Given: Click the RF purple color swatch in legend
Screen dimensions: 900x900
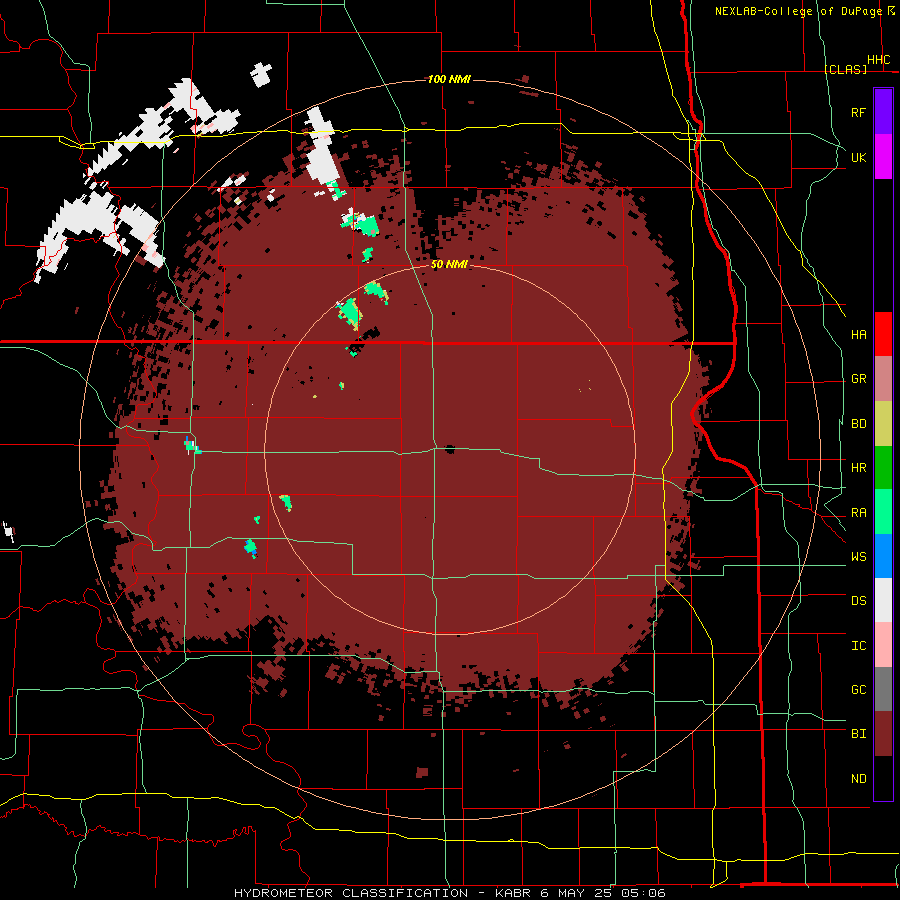Looking at the screenshot, I should click(x=883, y=112).
